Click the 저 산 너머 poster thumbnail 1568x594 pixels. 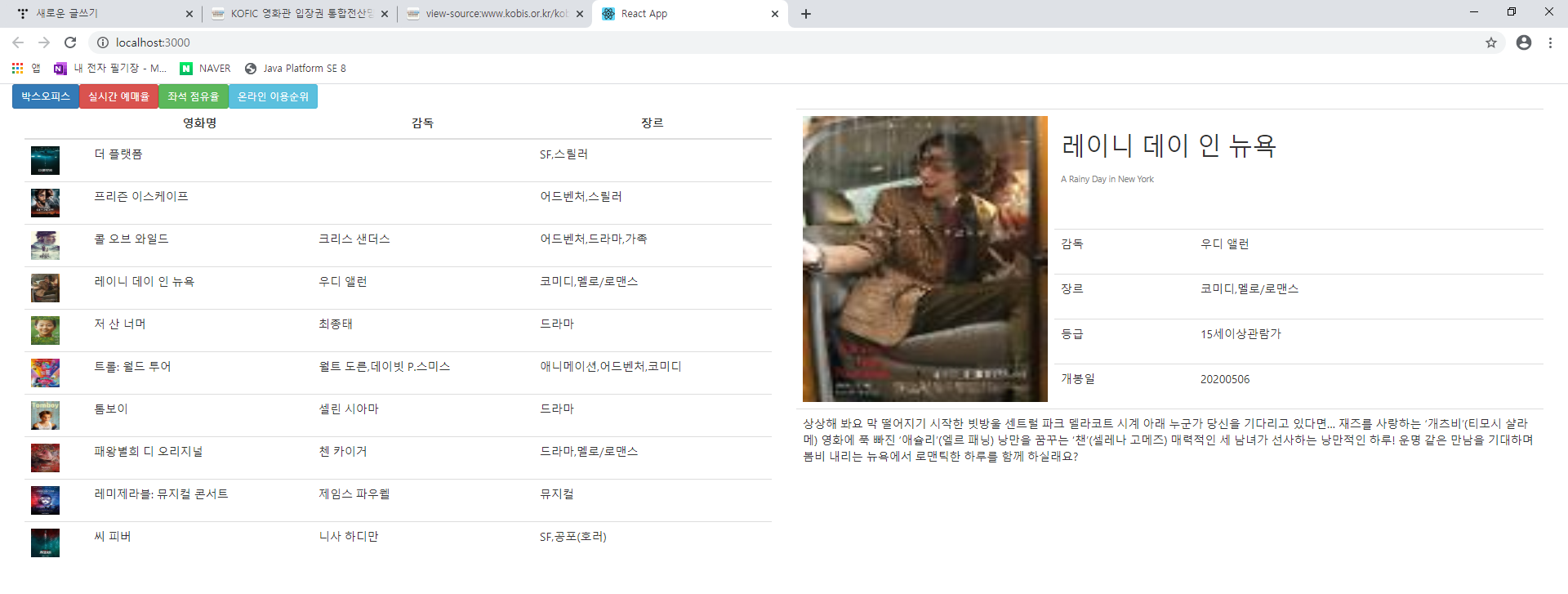tap(45, 330)
